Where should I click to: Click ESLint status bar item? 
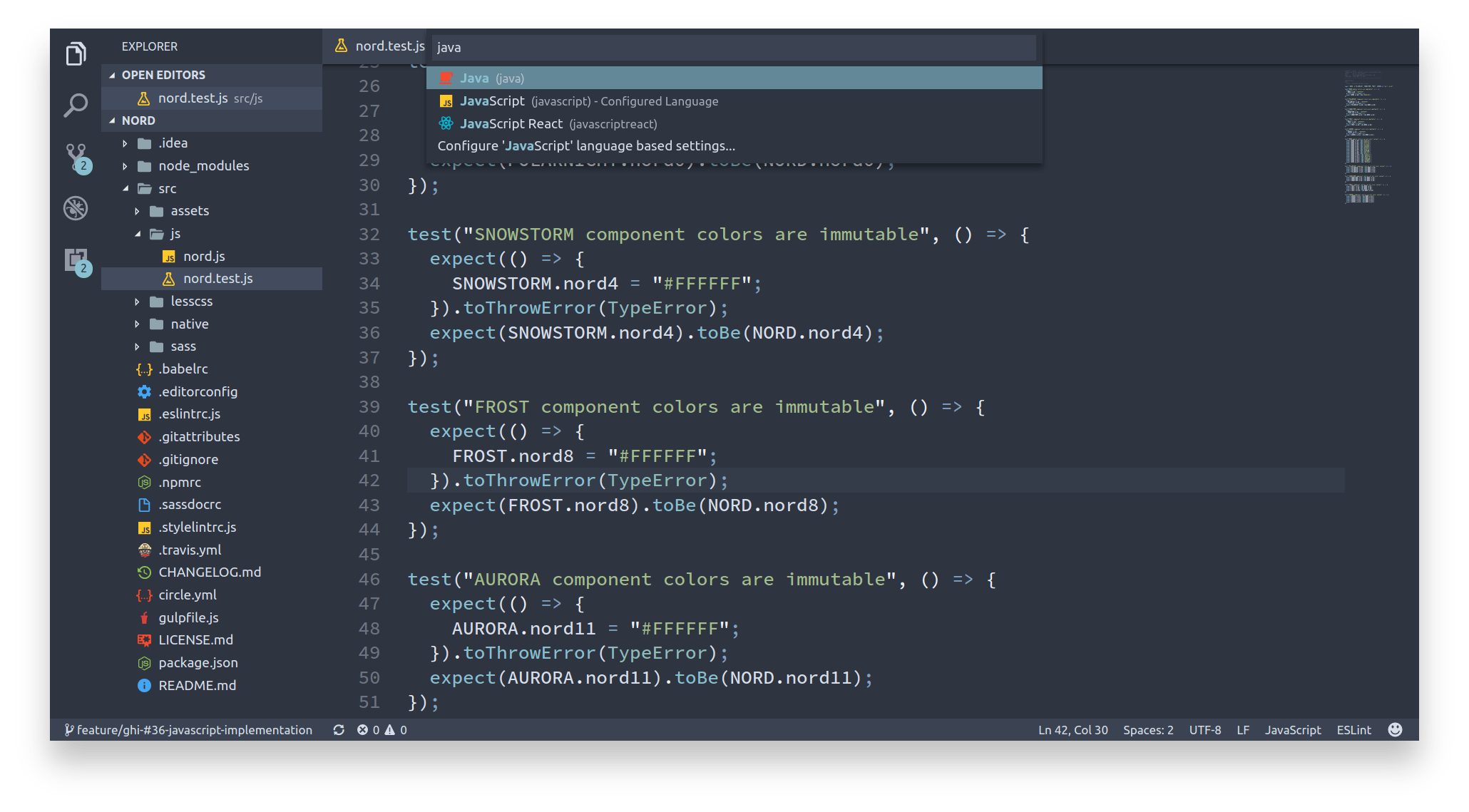[1353, 729]
